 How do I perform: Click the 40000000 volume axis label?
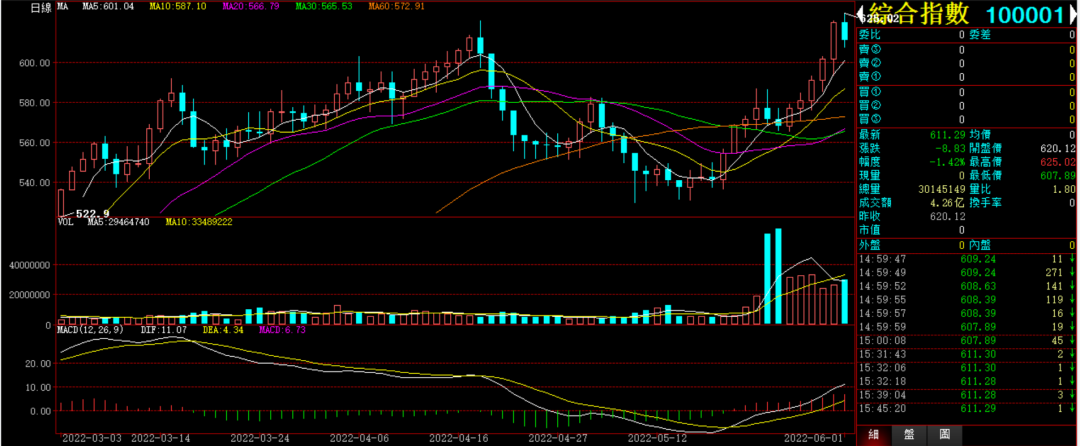28,265
